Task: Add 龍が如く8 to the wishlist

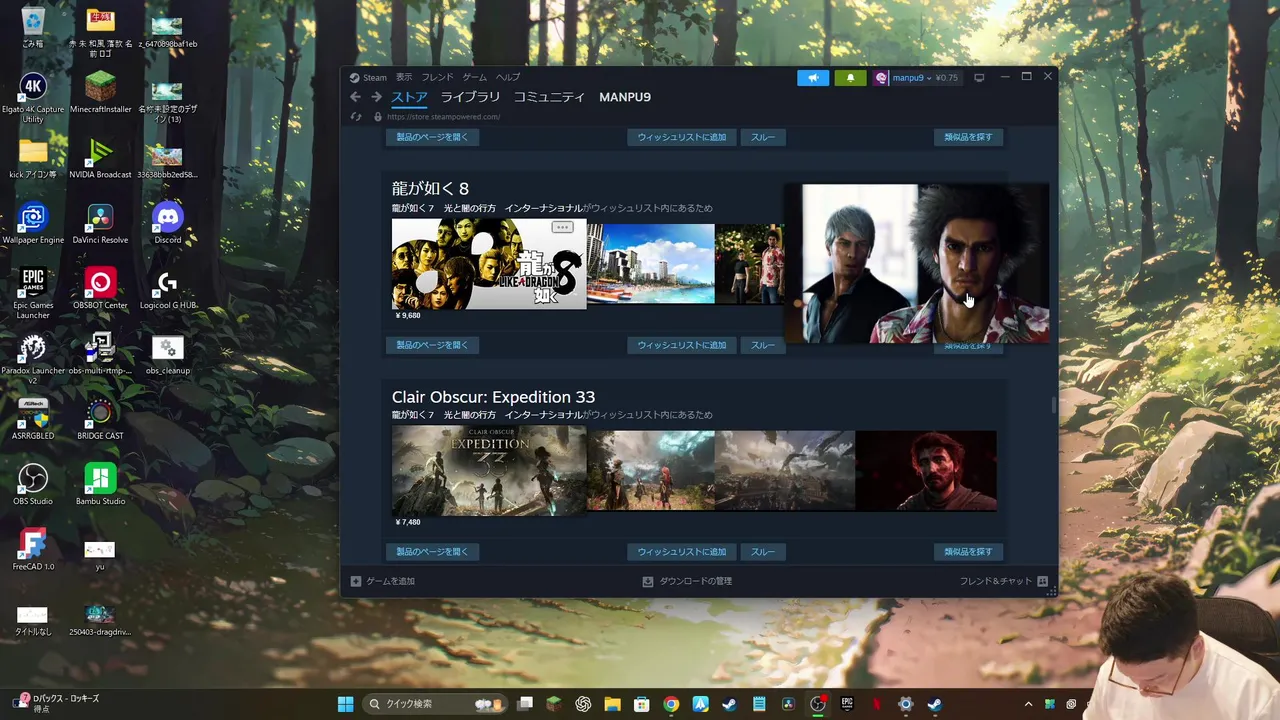Action: [x=682, y=345]
